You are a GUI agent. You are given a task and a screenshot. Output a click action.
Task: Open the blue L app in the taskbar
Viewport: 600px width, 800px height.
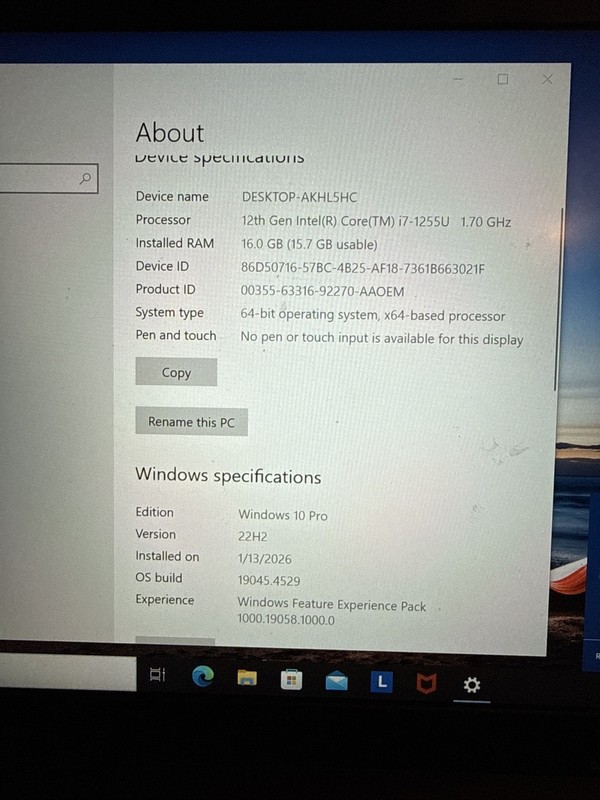[381, 682]
